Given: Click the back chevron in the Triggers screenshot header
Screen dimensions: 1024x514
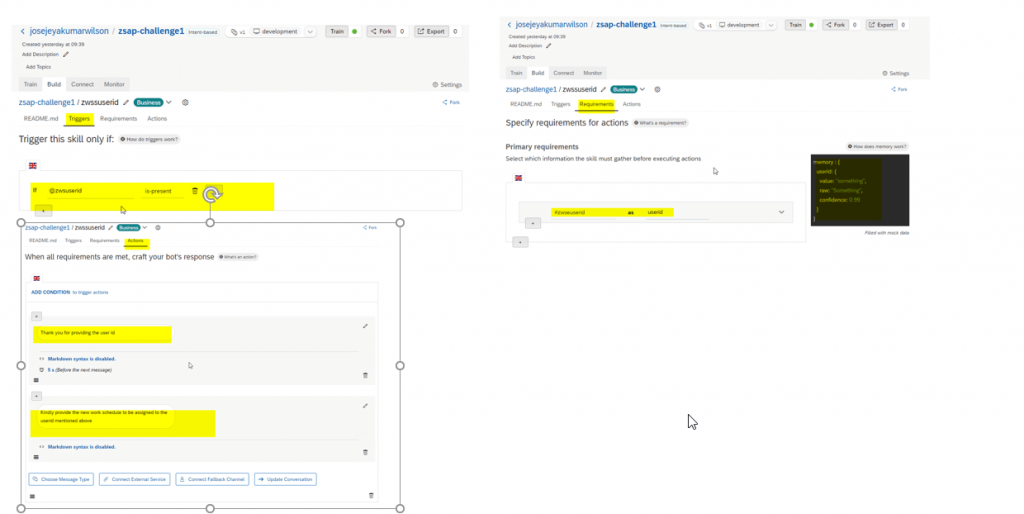Looking at the screenshot, I should click(x=22, y=31).
